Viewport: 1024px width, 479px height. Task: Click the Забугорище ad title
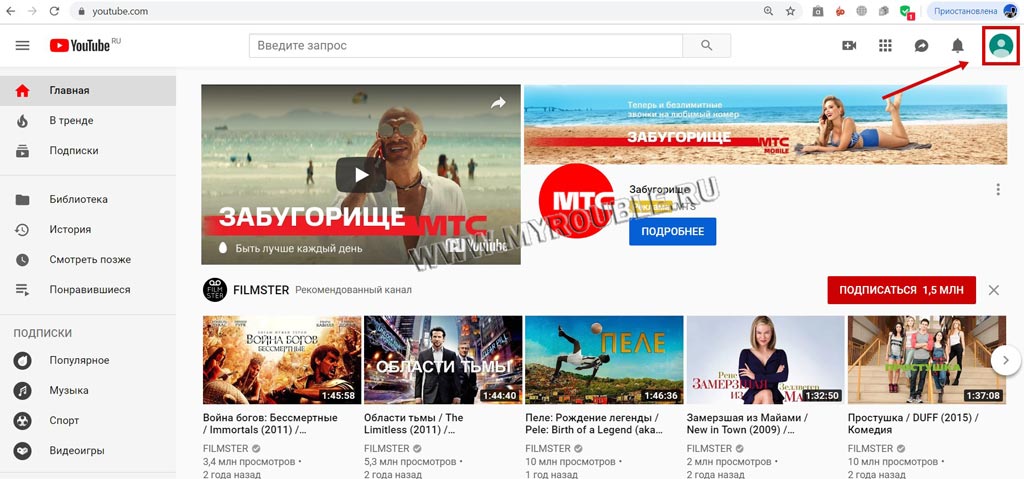pos(659,190)
